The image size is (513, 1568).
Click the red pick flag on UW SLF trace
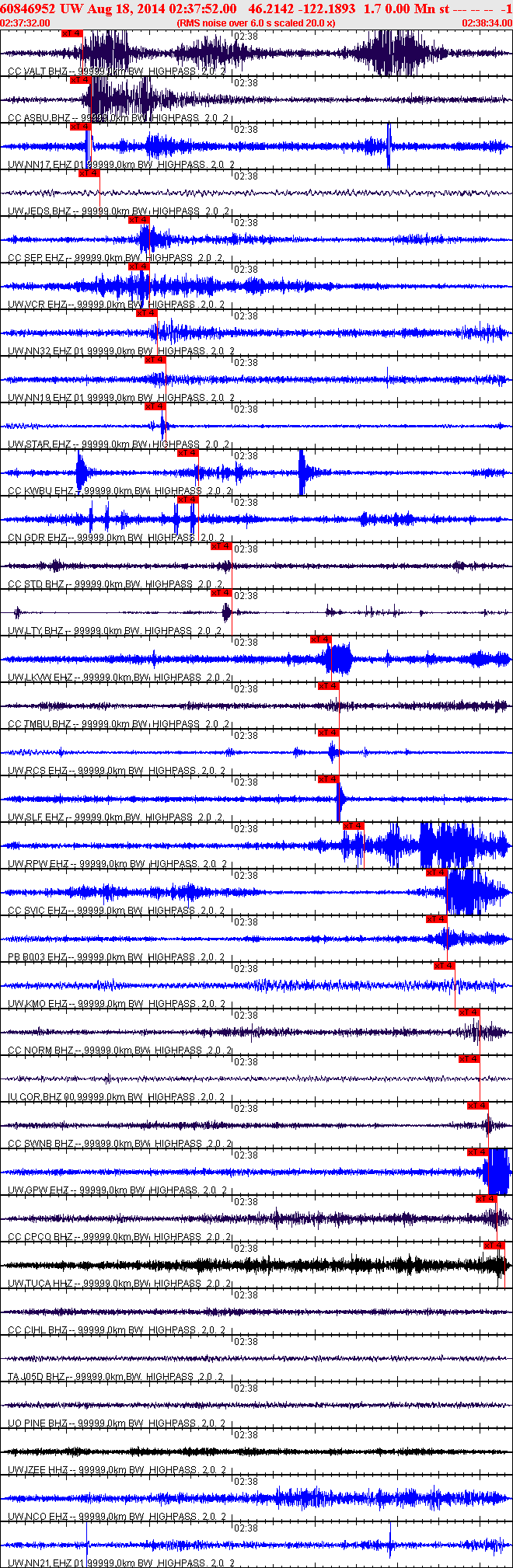pyautogui.click(x=329, y=779)
